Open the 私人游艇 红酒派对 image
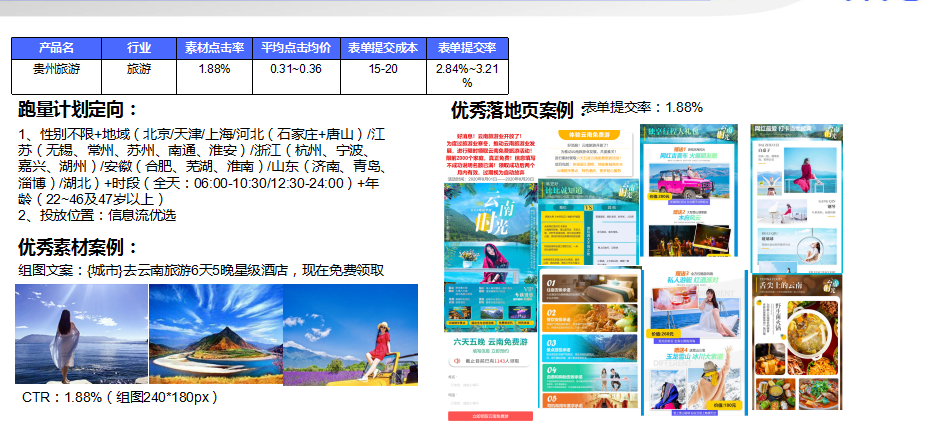930x438 pixels. (x=695, y=310)
